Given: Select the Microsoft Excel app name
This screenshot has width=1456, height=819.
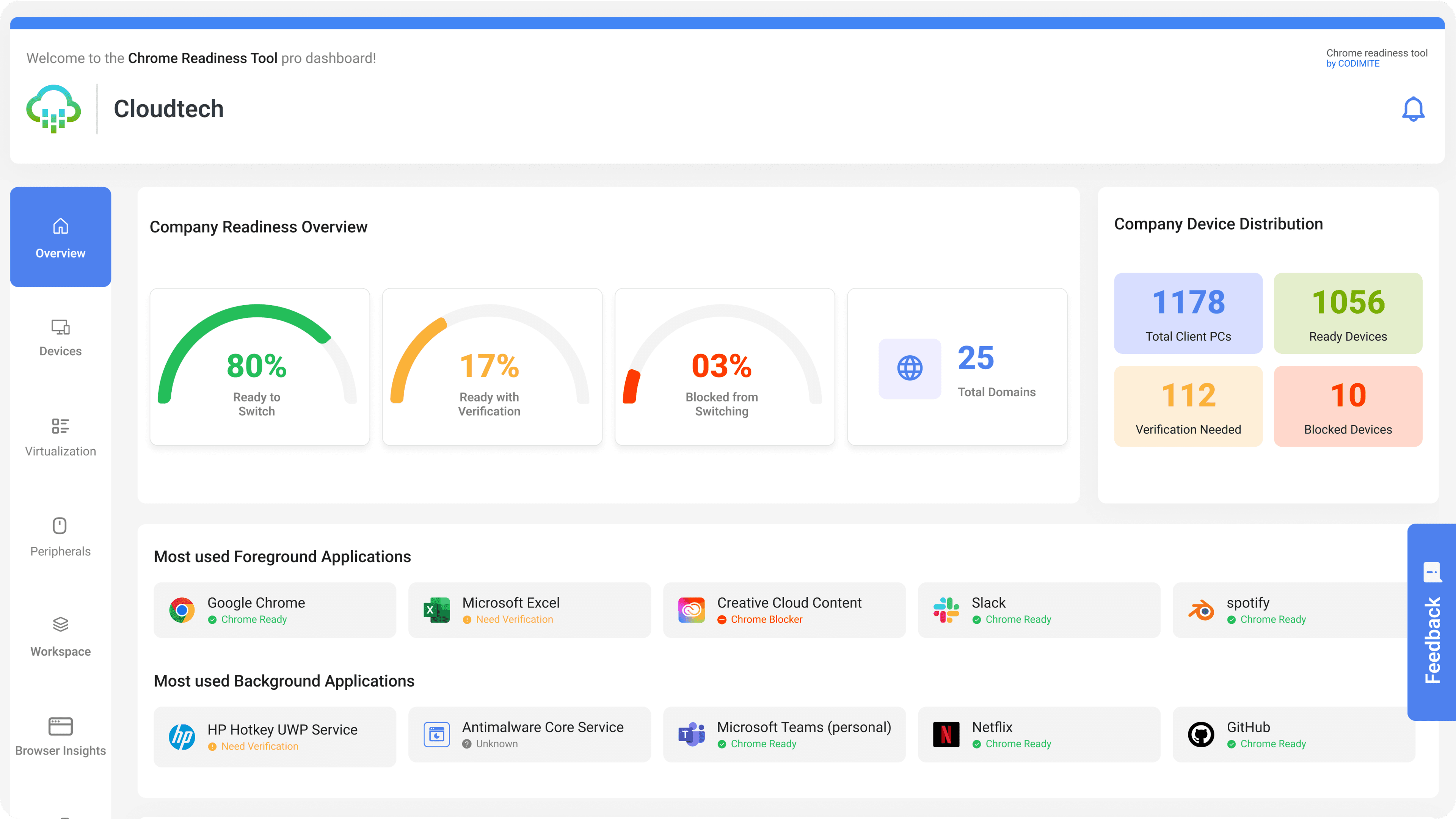Looking at the screenshot, I should pos(511,602).
